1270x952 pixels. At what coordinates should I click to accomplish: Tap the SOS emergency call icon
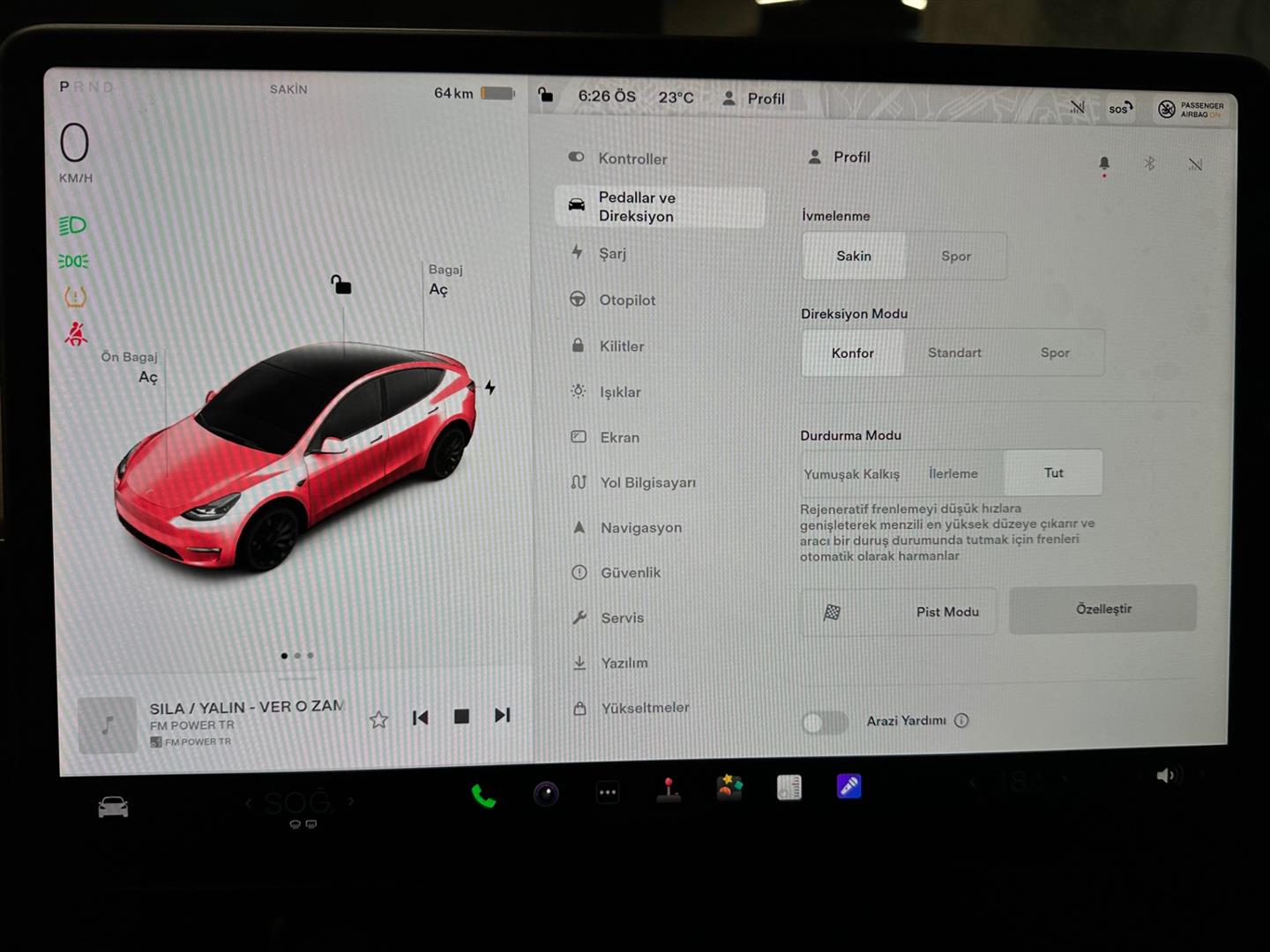(1120, 108)
